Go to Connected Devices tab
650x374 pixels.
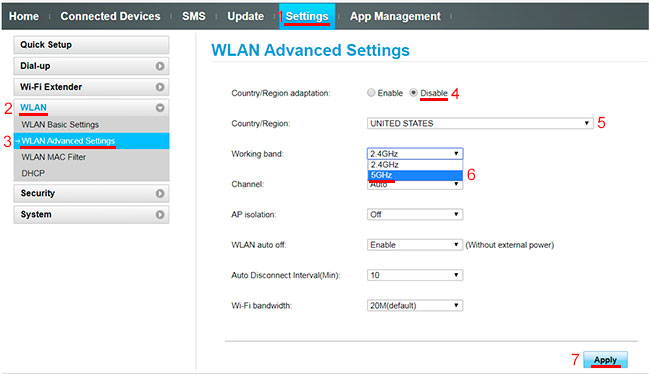click(110, 16)
